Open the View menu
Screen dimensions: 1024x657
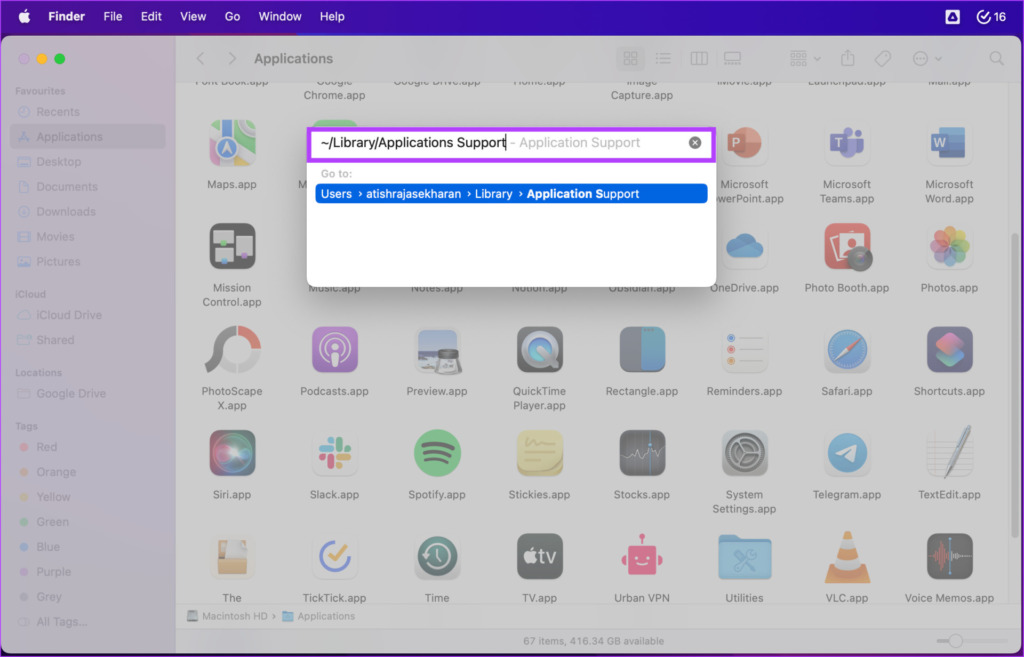coord(193,16)
